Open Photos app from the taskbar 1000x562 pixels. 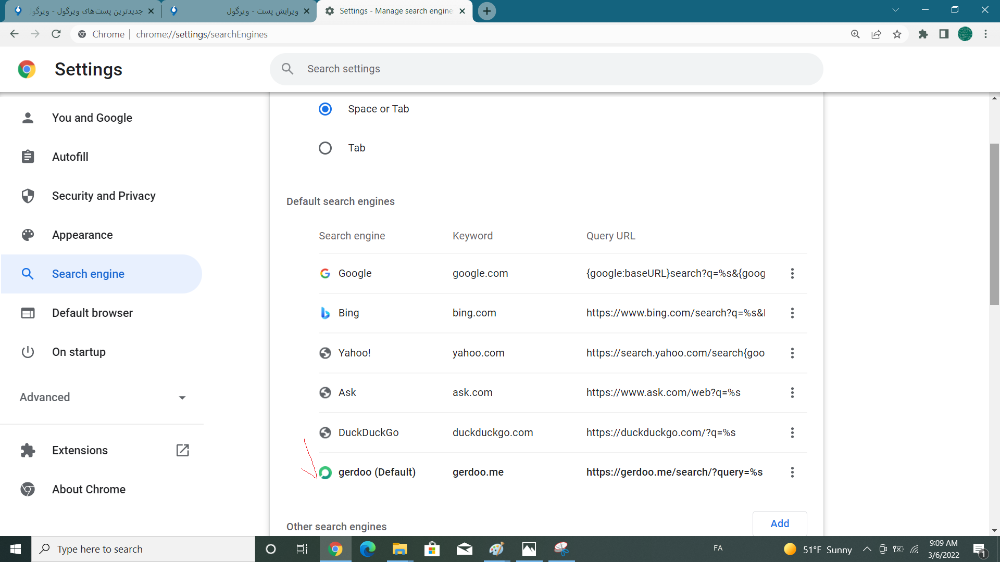(529, 549)
